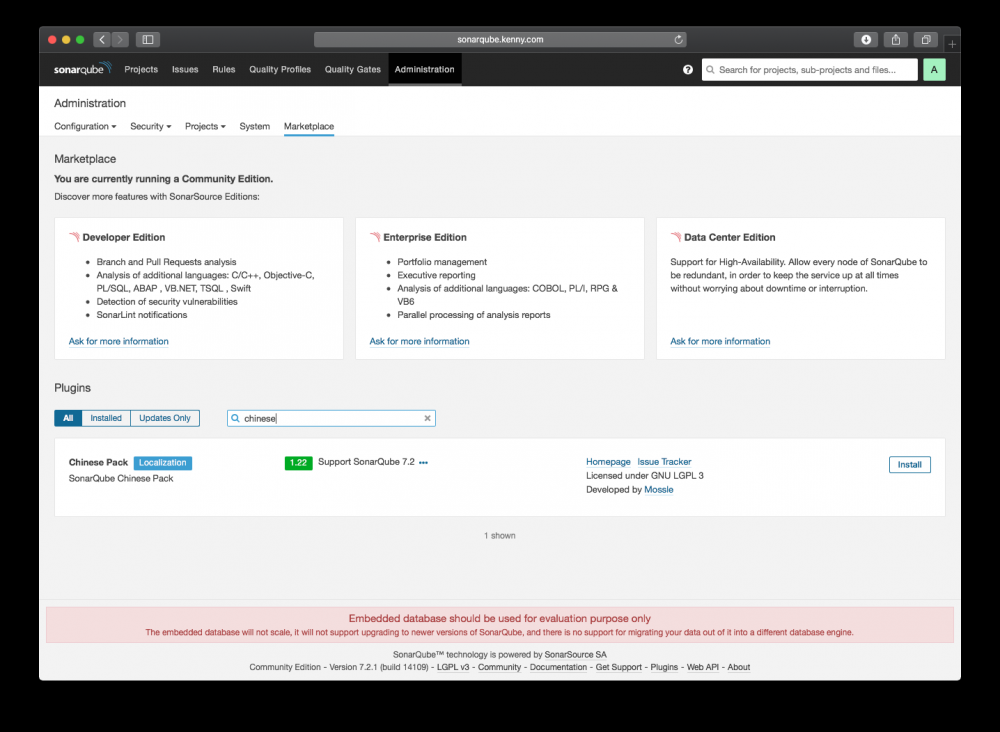Switch the plugin filter to Installed
Image resolution: width=1000 pixels, height=732 pixels.
coord(105,418)
